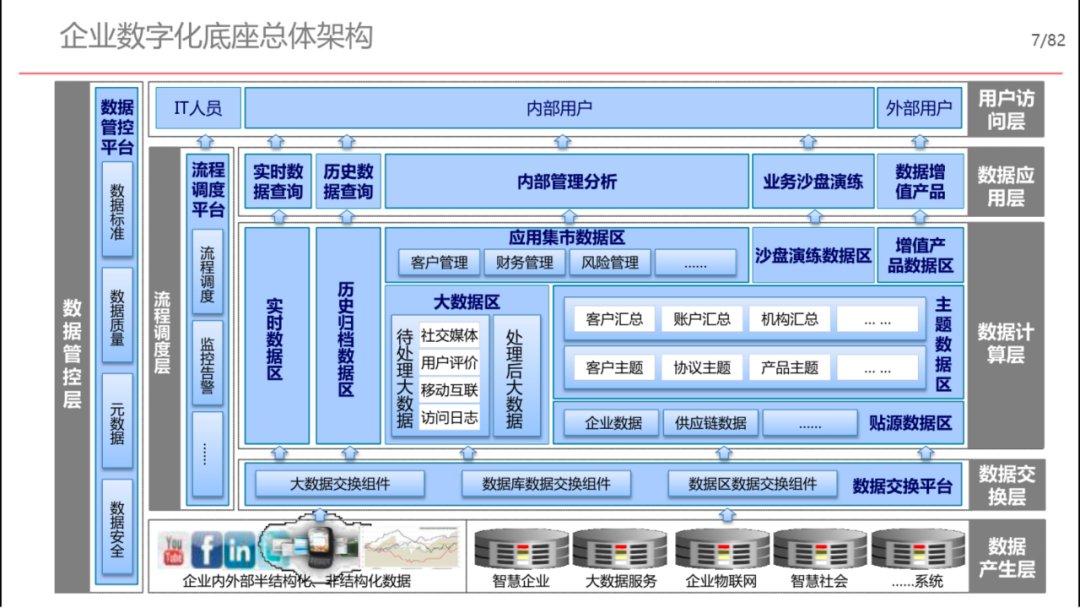Screen dimensions: 1080x608
Task: Click the Facebook icon
Action: [206, 549]
